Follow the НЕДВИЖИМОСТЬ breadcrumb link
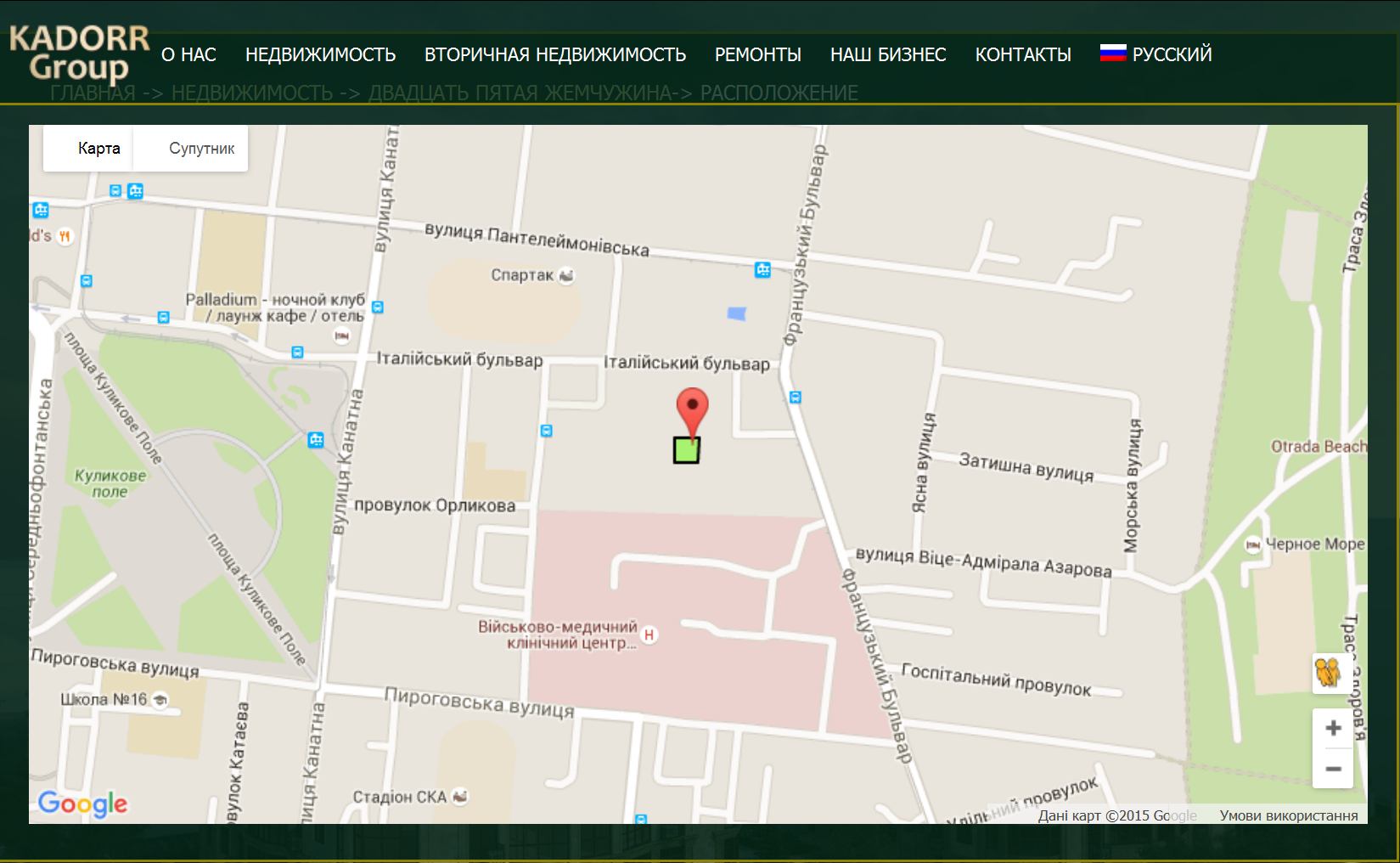Screen dimensions: 1400x863 point(252,93)
